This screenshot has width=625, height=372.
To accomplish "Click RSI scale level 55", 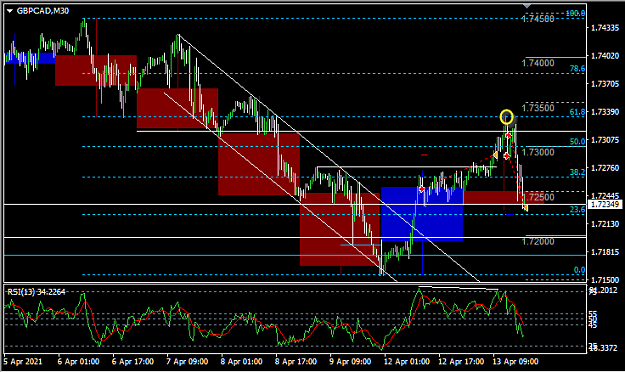I will click(x=593, y=314).
